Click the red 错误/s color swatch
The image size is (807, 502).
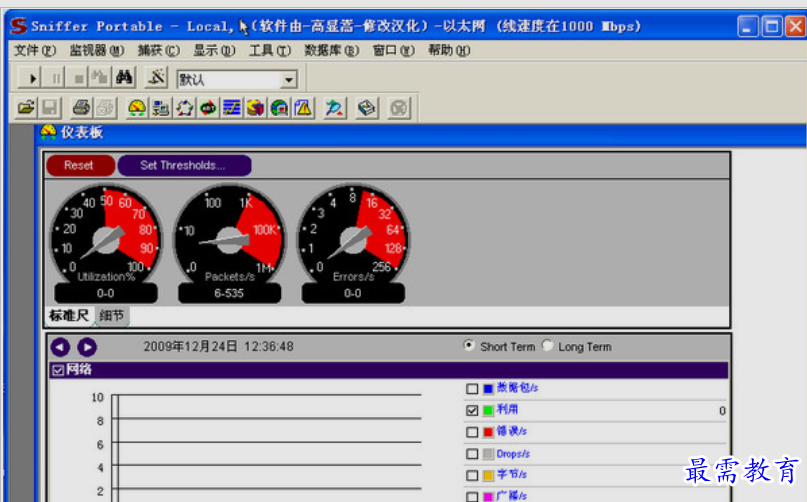[x=488, y=432]
